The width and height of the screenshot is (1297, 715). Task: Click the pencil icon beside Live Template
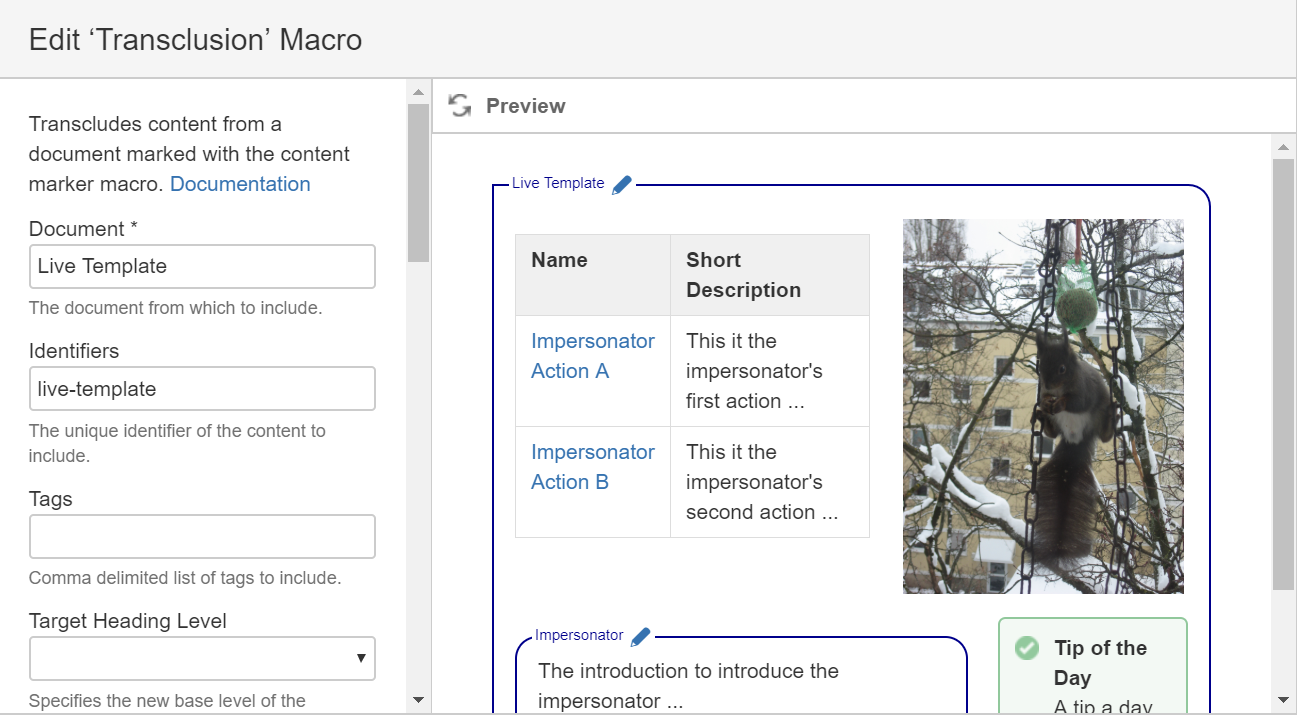point(622,184)
